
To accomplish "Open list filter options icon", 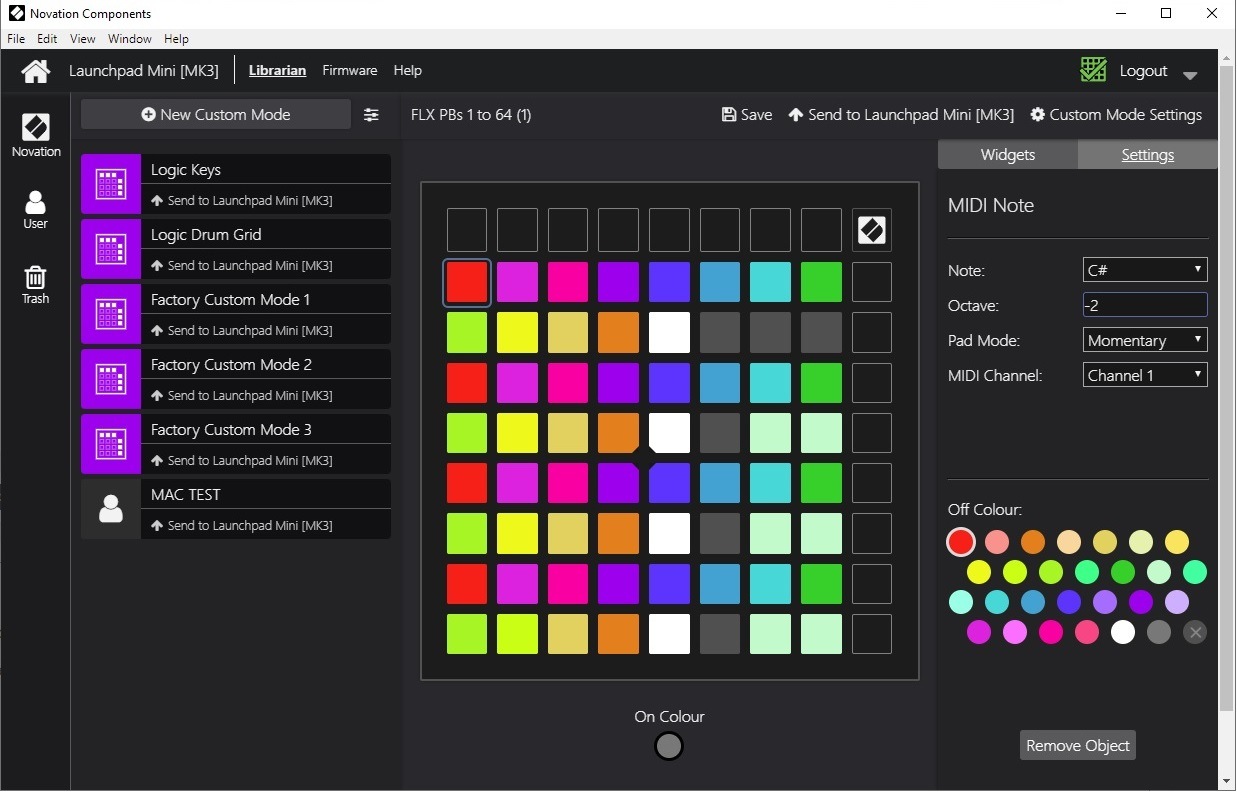I will pyautogui.click(x=371, y=115).
